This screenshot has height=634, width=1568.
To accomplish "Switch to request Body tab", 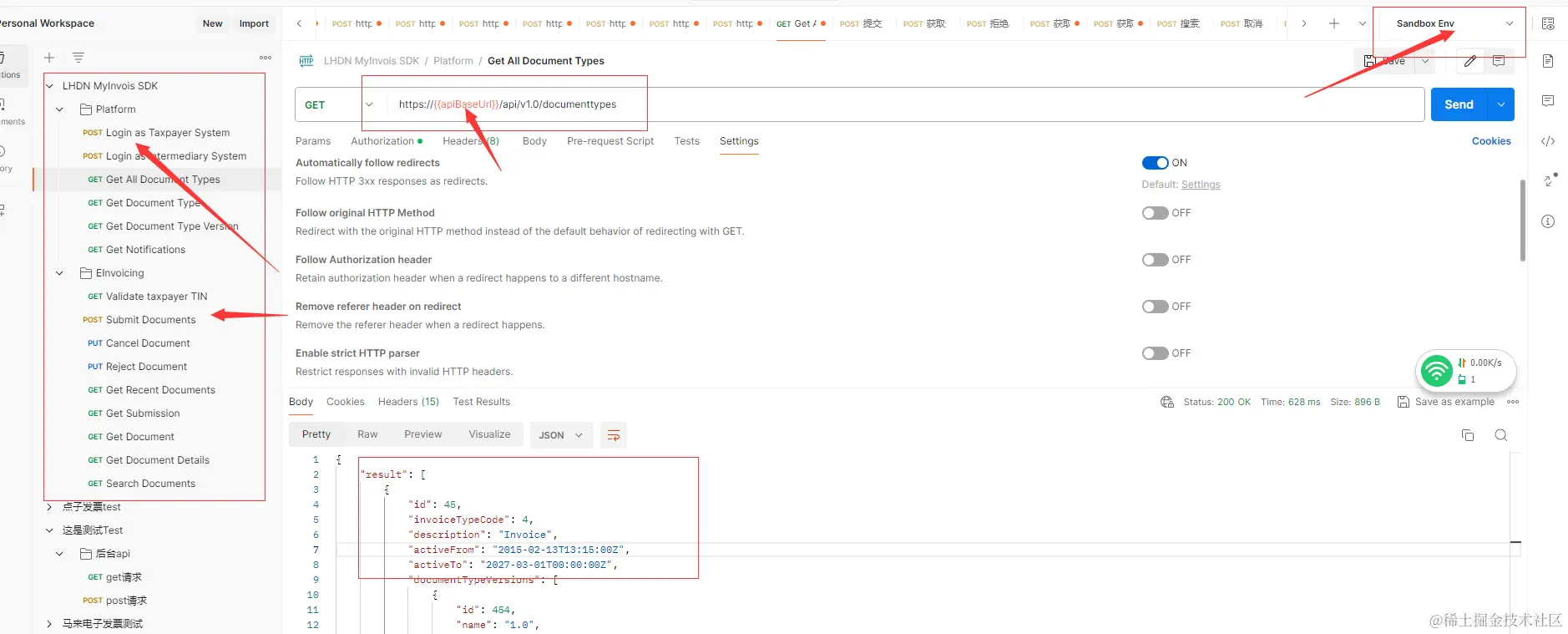I will point(534,141).
